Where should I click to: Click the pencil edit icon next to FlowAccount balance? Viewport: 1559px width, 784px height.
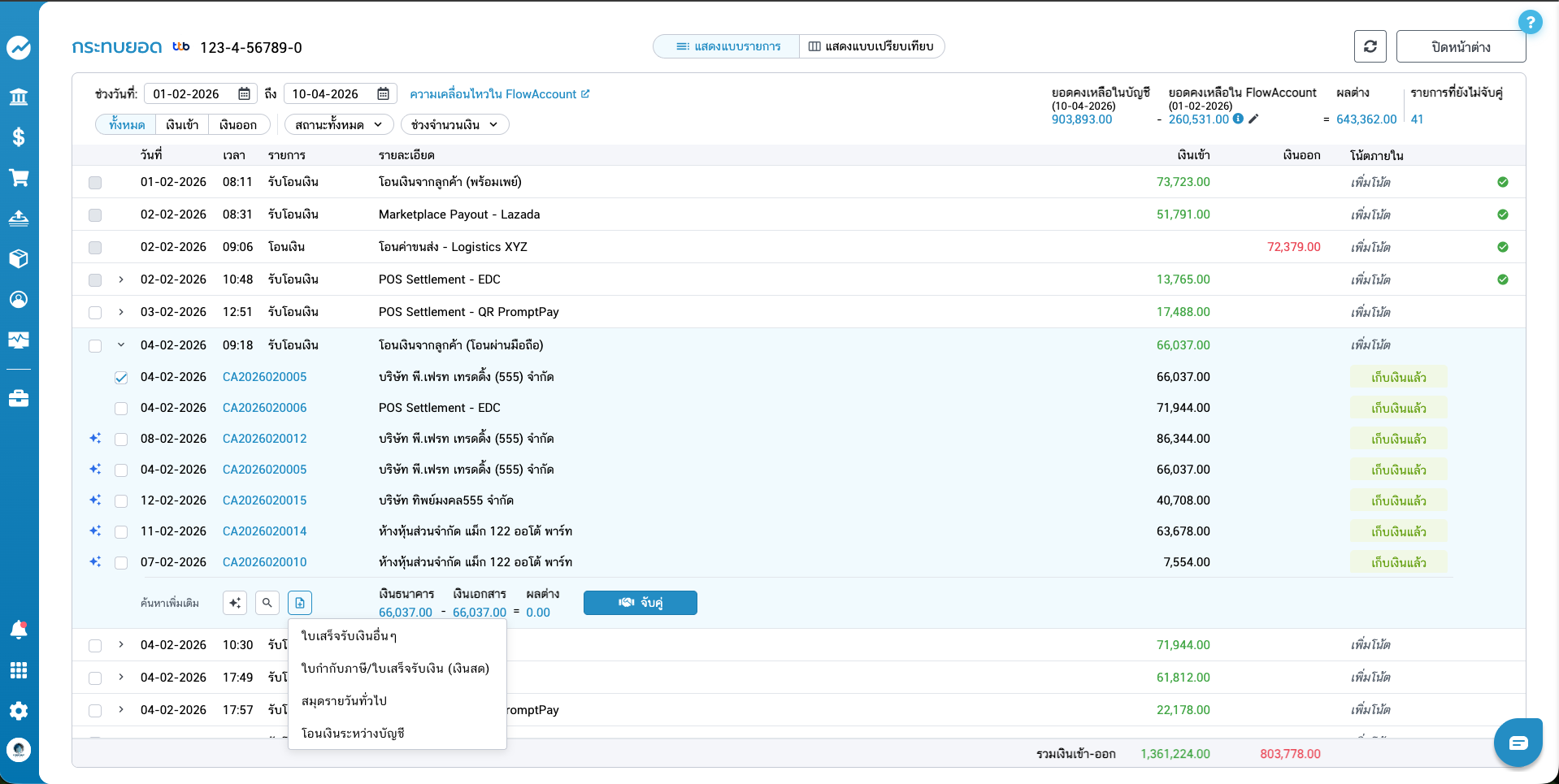point(1254,119)
